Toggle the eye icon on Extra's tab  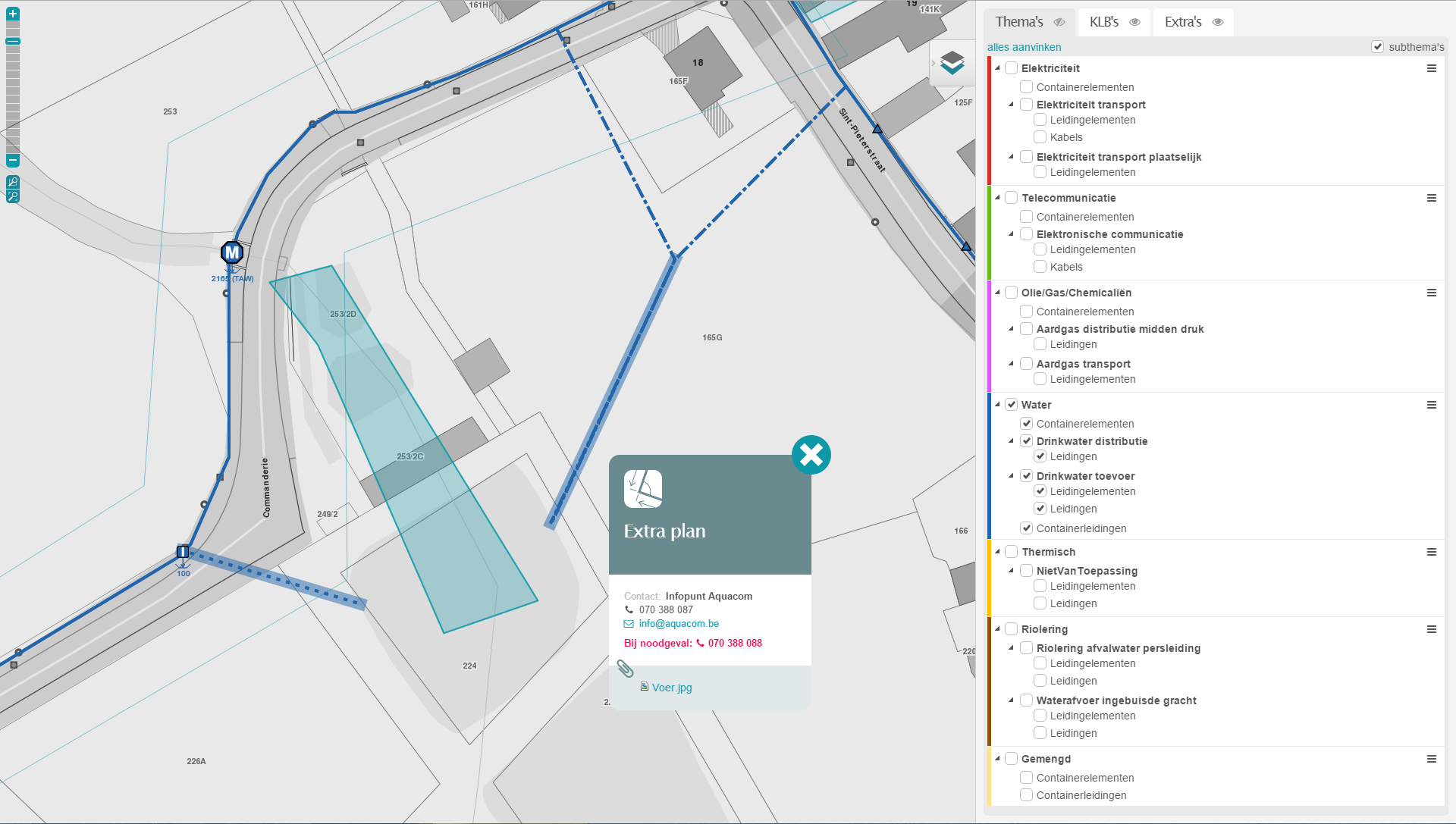[x=1218, y=22]
